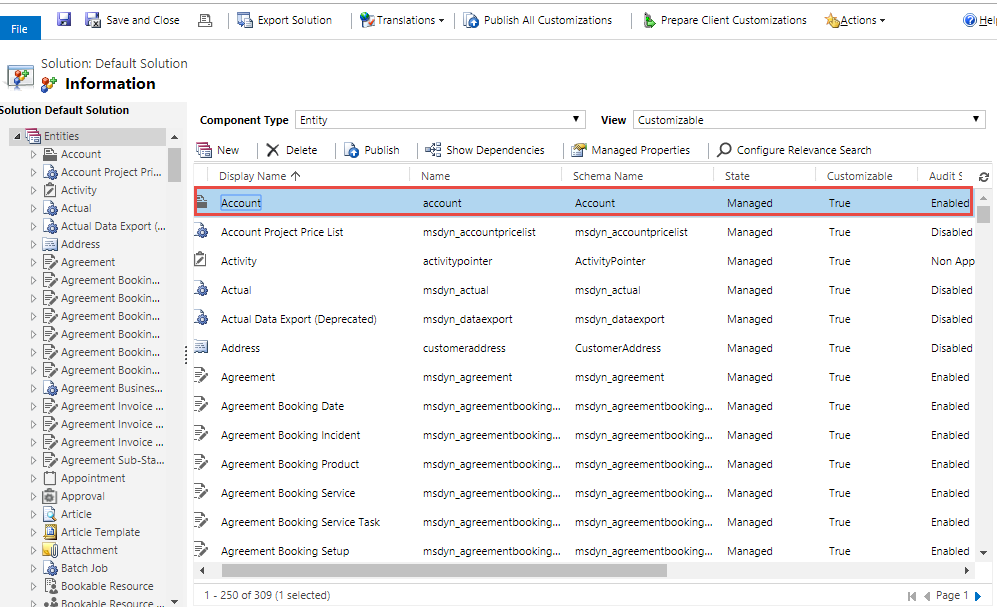Image resolution: width=997 pixels, height=608 pixels.
Task: Open the Actions menu
Action: pyautogui.click(x=855, y=20)
